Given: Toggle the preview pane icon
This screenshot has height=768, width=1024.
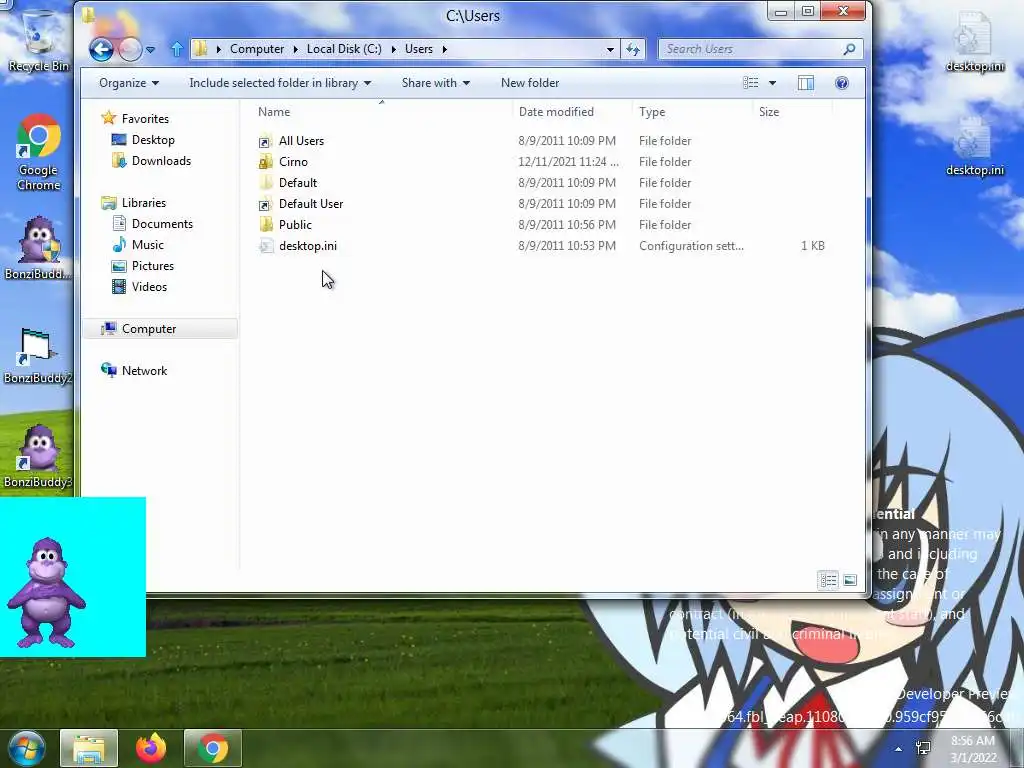Looking at the screenshot, I should pyautogui.click(x=806, y=83).
